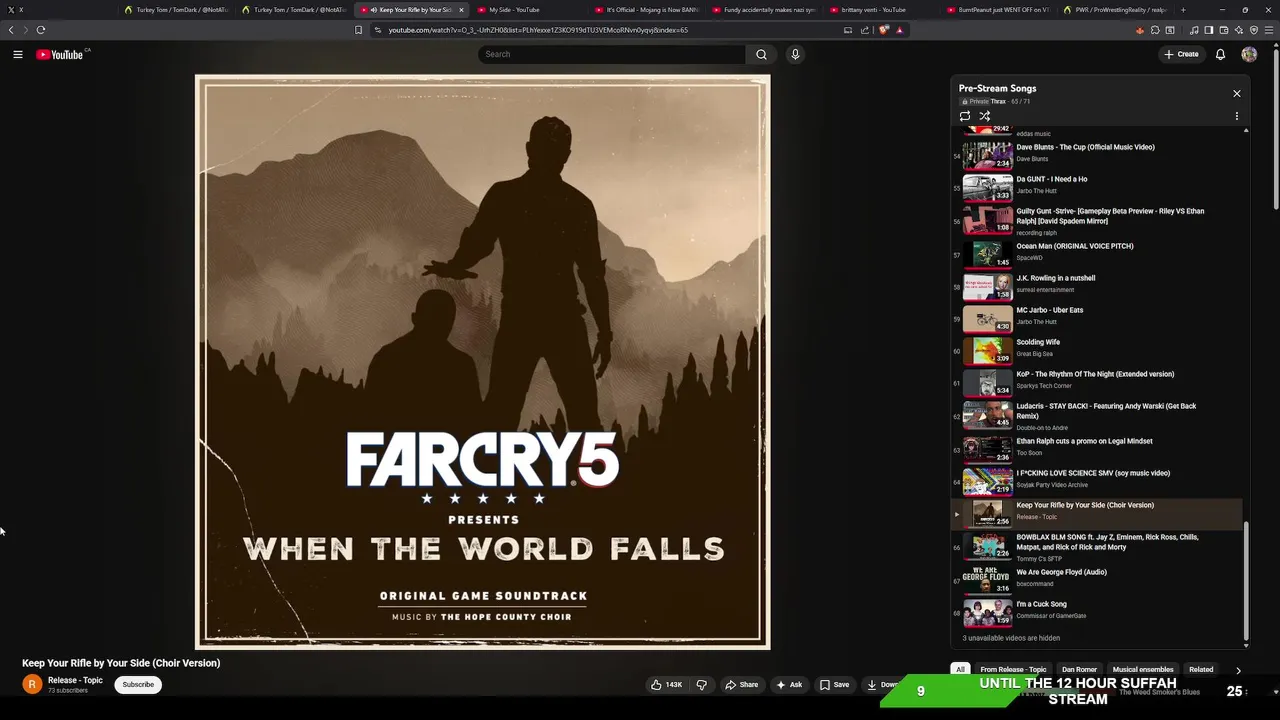
Task: Click the search magnifier button
Action: coord(761,54)
